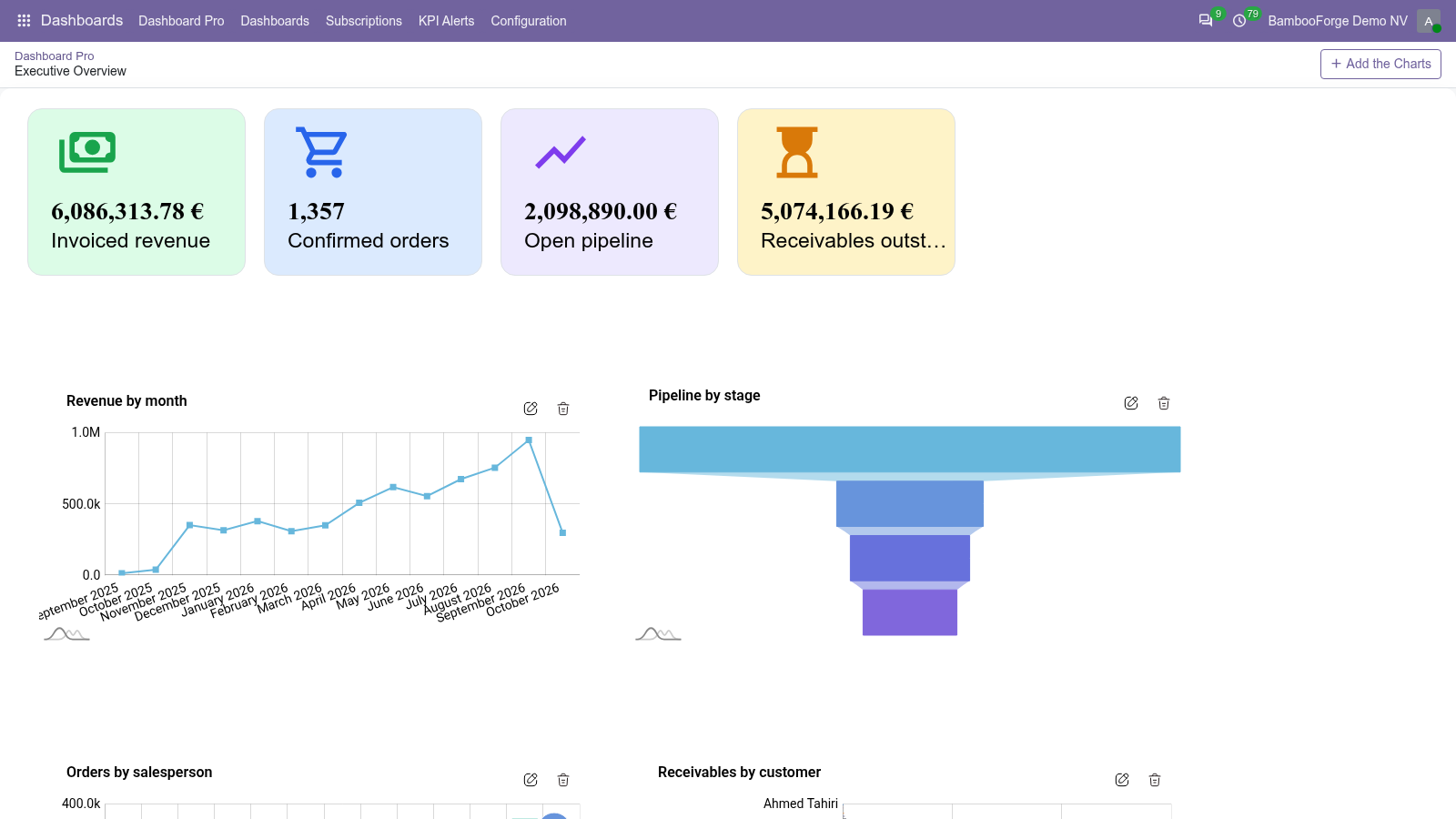
Task: Click the Dashboards app title
Action: pyautogui.click(x=82, y=20)
